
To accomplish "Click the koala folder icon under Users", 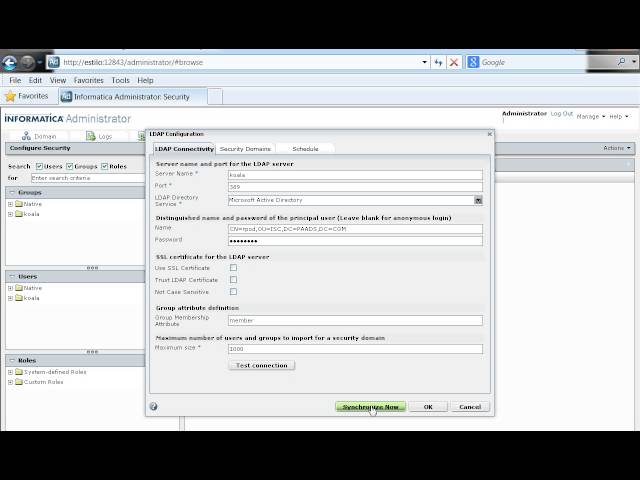I will [19, 298].
